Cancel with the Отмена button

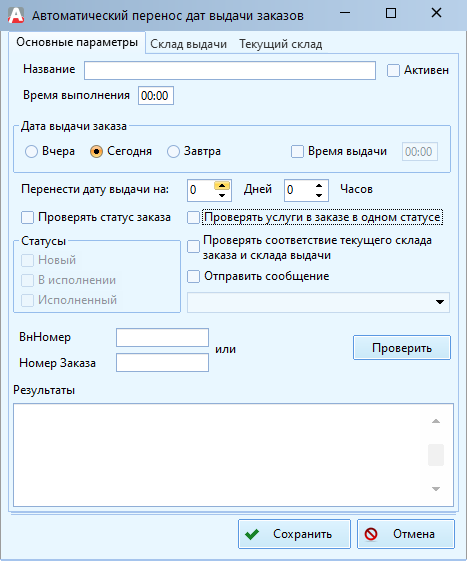(x=406, y=534)
